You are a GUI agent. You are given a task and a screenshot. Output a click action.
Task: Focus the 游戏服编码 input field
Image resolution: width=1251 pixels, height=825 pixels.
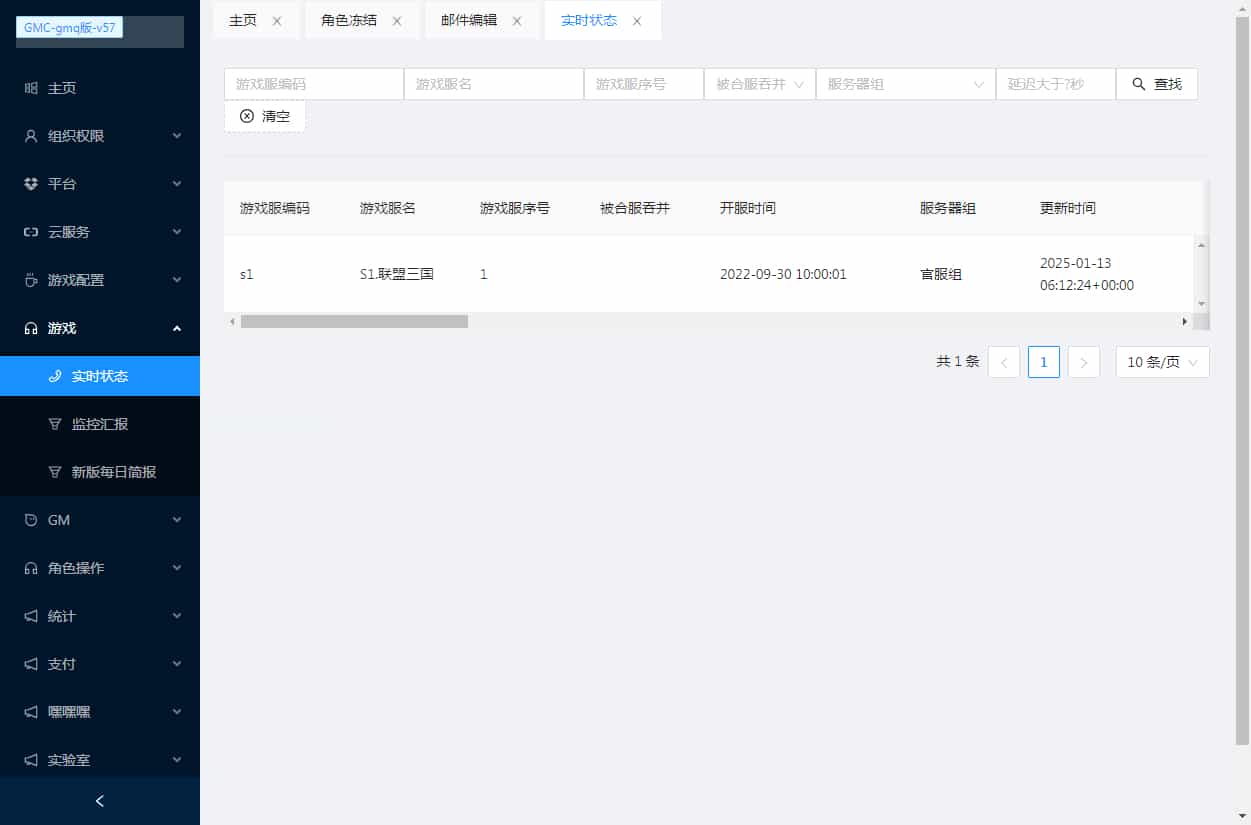pyautogui.click(x=314, y=84)
